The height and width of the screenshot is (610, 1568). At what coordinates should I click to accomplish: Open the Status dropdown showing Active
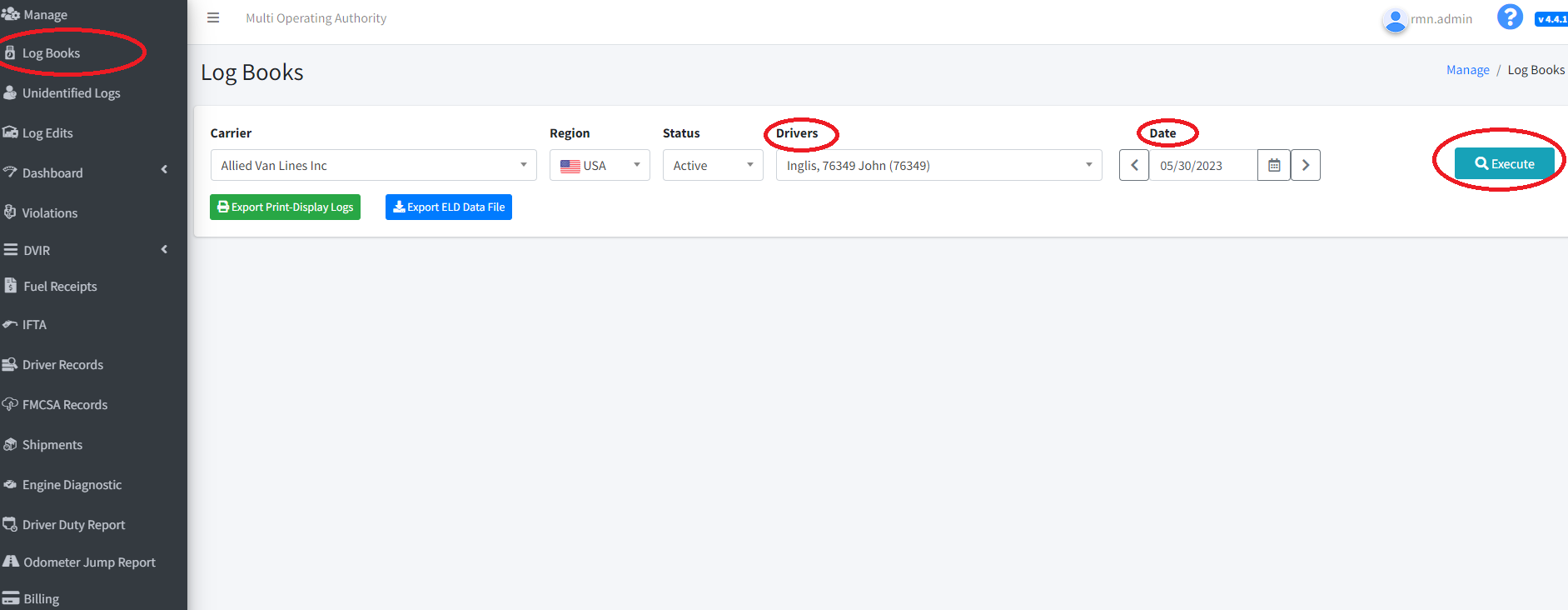click(712, 165)
